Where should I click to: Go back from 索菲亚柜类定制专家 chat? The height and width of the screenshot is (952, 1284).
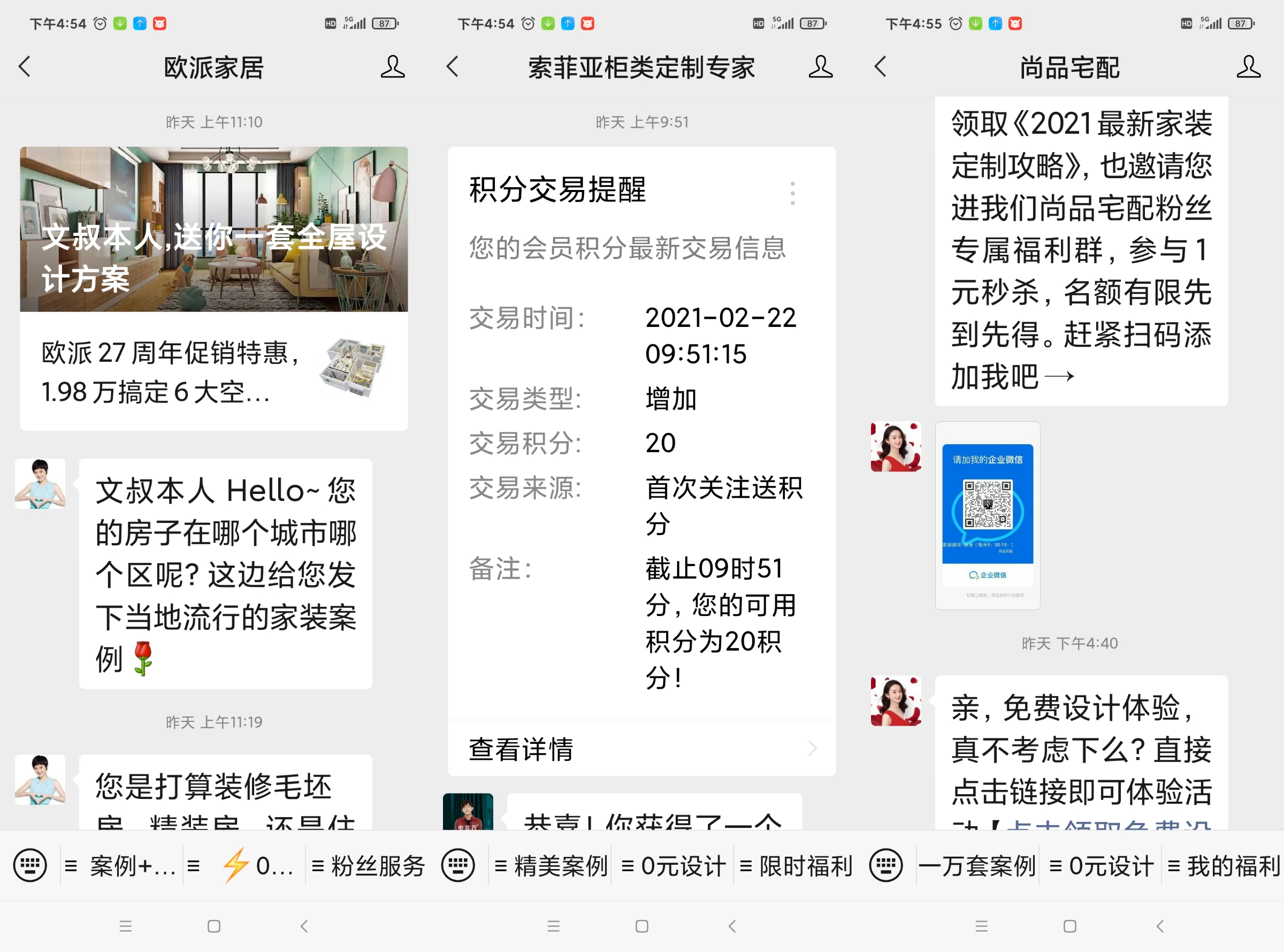452,67
